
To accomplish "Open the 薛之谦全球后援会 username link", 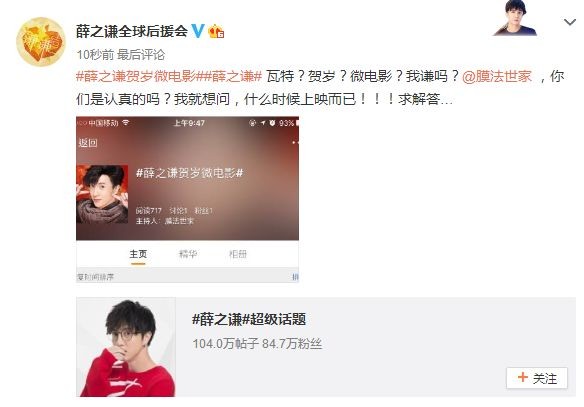I will point(132,31).
